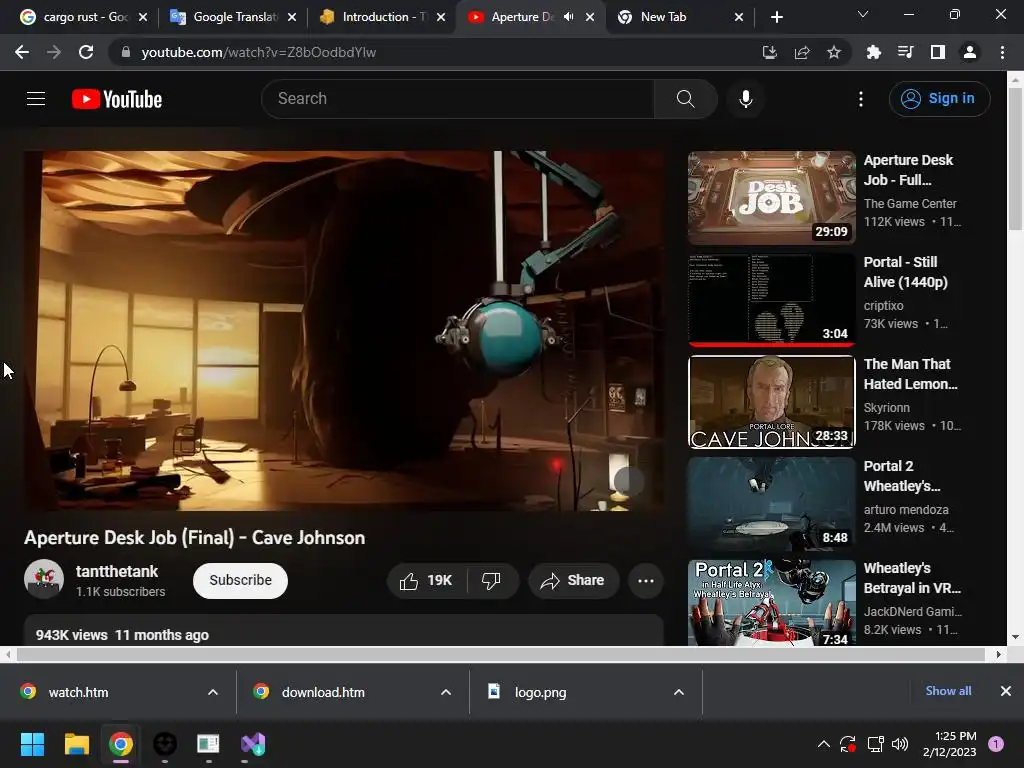Focus the YouTube Search field

point(458,99)
